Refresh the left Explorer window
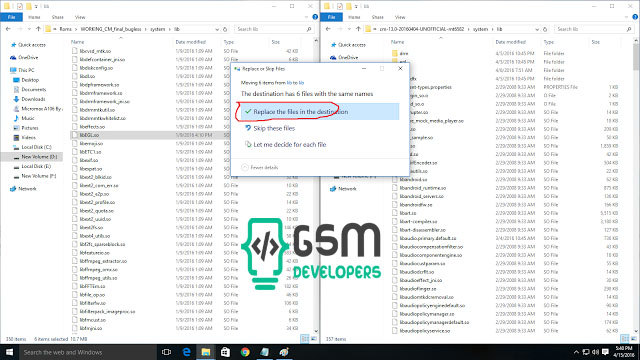Image resolution: width=640 pixels, height=360 pixels. (x=225, y=29)
